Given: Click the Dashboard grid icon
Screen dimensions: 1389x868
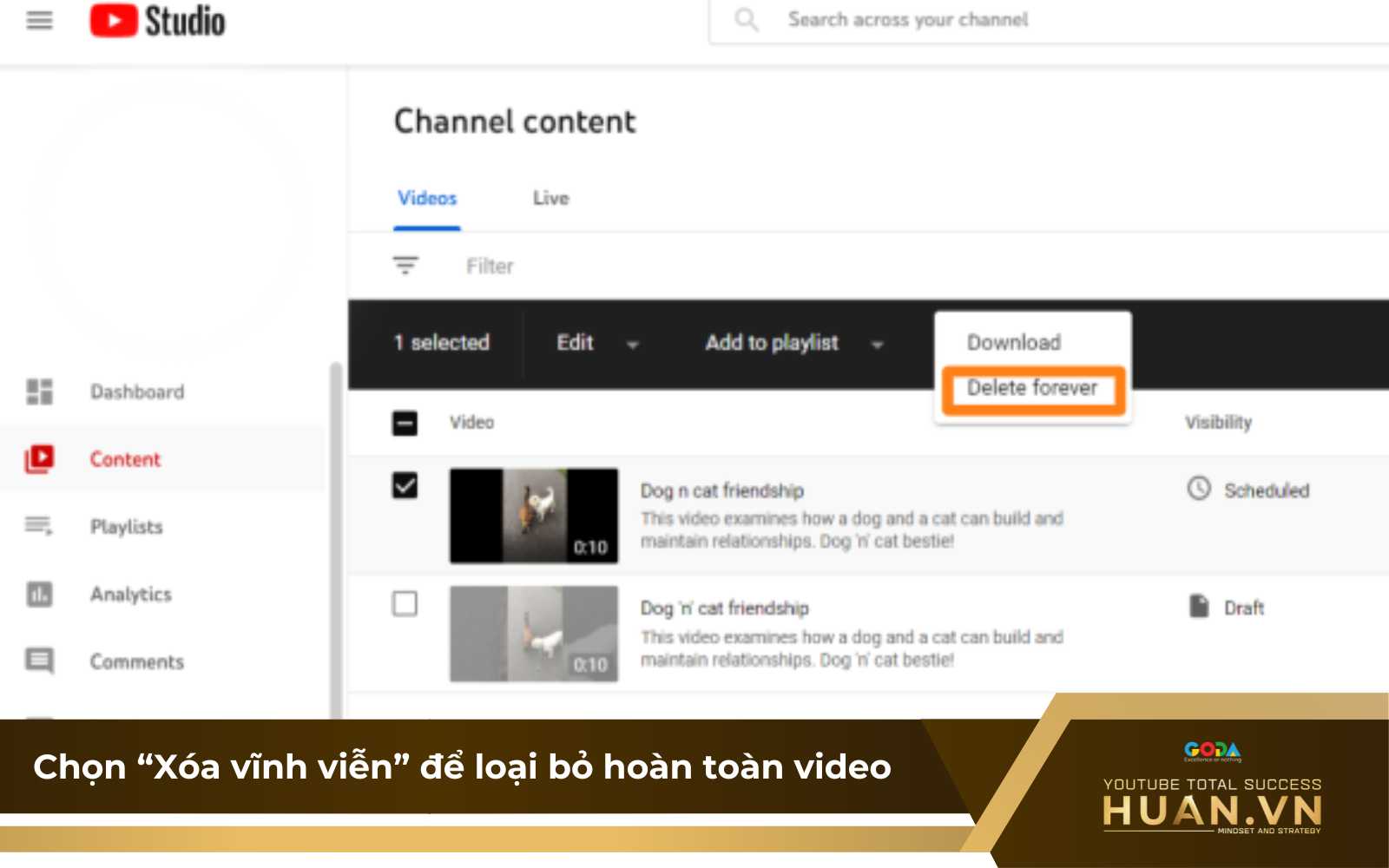Looking at the screenshot, I should [39, 391].
